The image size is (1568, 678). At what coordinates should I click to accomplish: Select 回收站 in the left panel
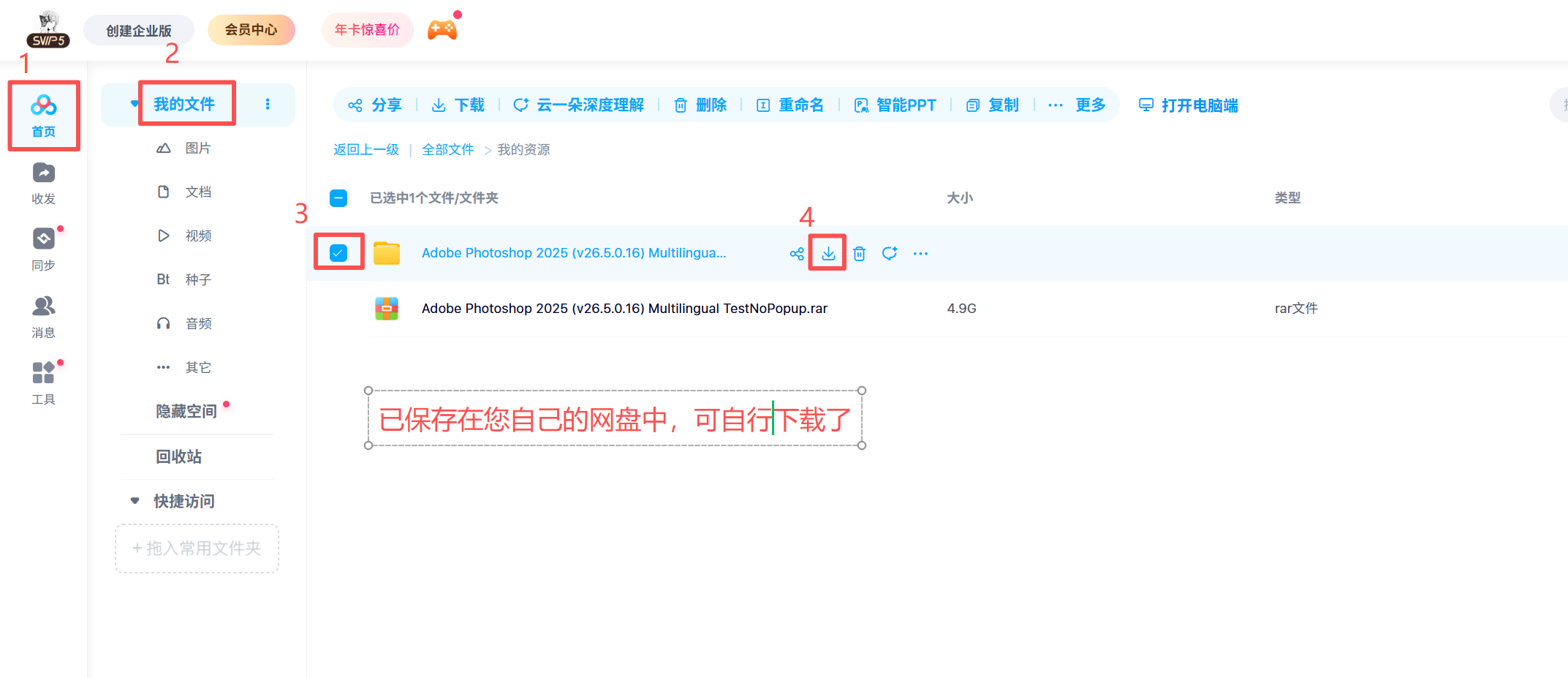click(178, 457)
